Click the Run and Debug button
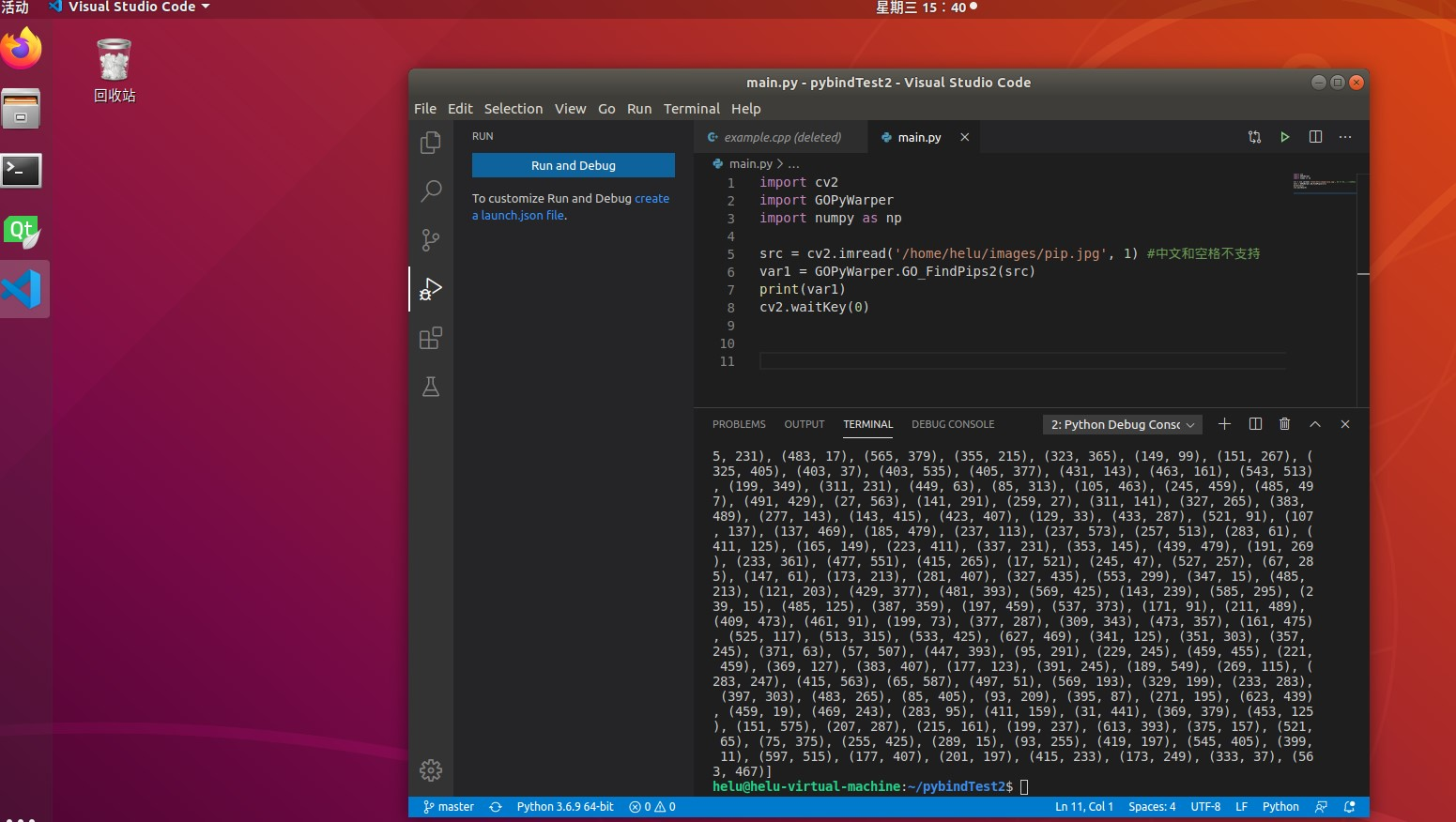This screenshot has width=1456, height=822. tap(573, 165)
